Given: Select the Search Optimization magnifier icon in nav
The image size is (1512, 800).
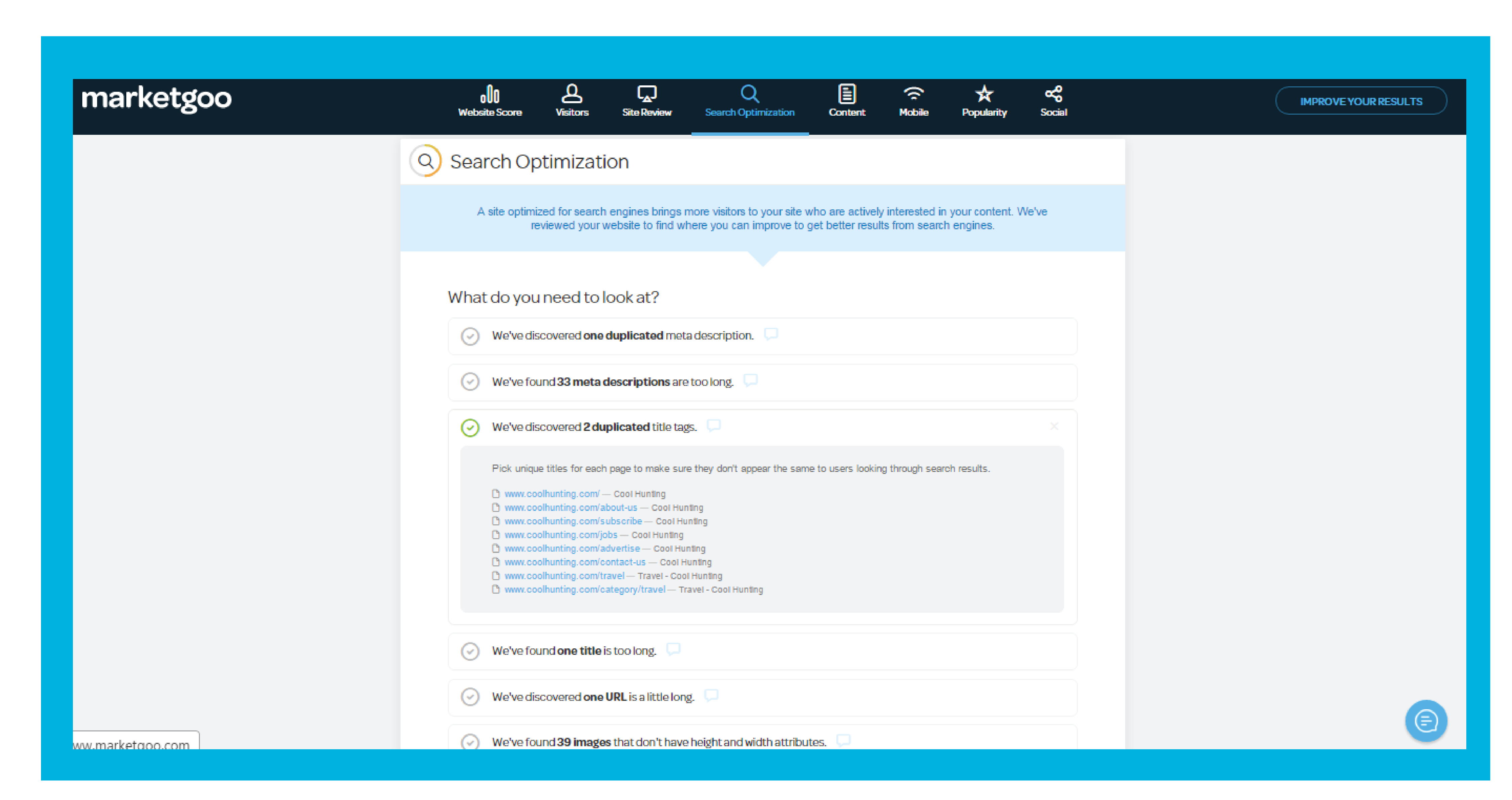Looking at the screenshot, I should click(750, 94).
